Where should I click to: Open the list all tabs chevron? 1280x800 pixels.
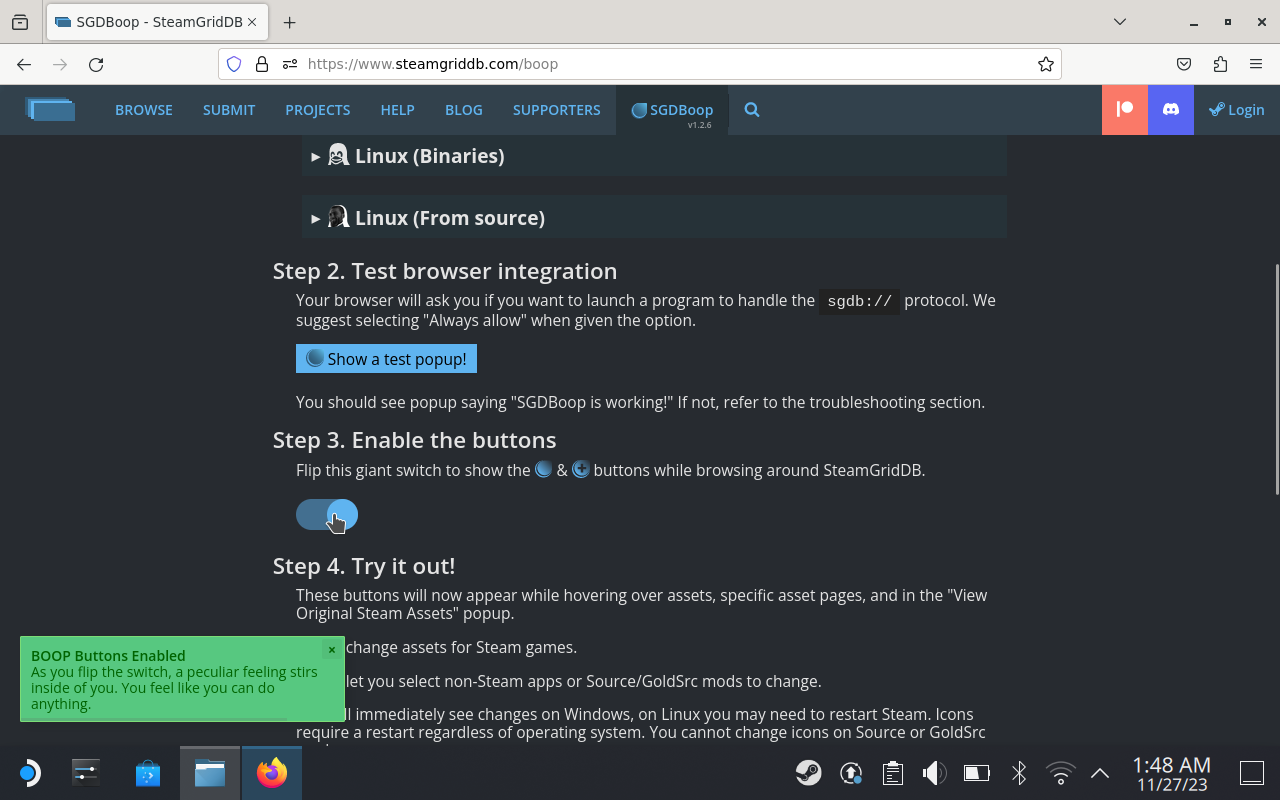pyautogui.click(x=1120, y=22)
